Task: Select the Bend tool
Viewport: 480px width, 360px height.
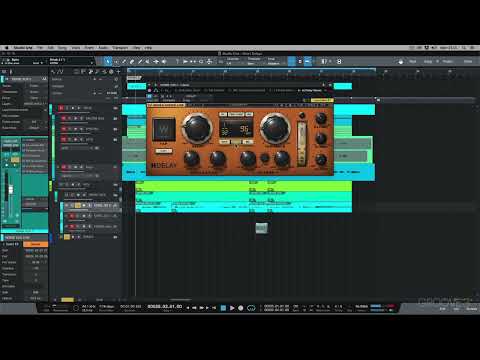Action: click(156, 61)
